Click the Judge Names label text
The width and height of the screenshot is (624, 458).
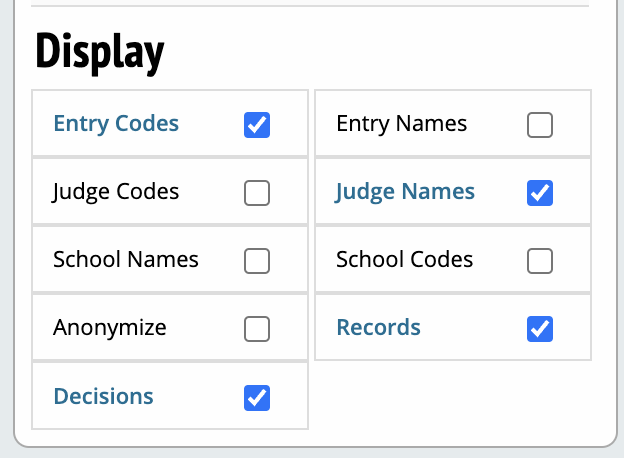coord(405,191)
